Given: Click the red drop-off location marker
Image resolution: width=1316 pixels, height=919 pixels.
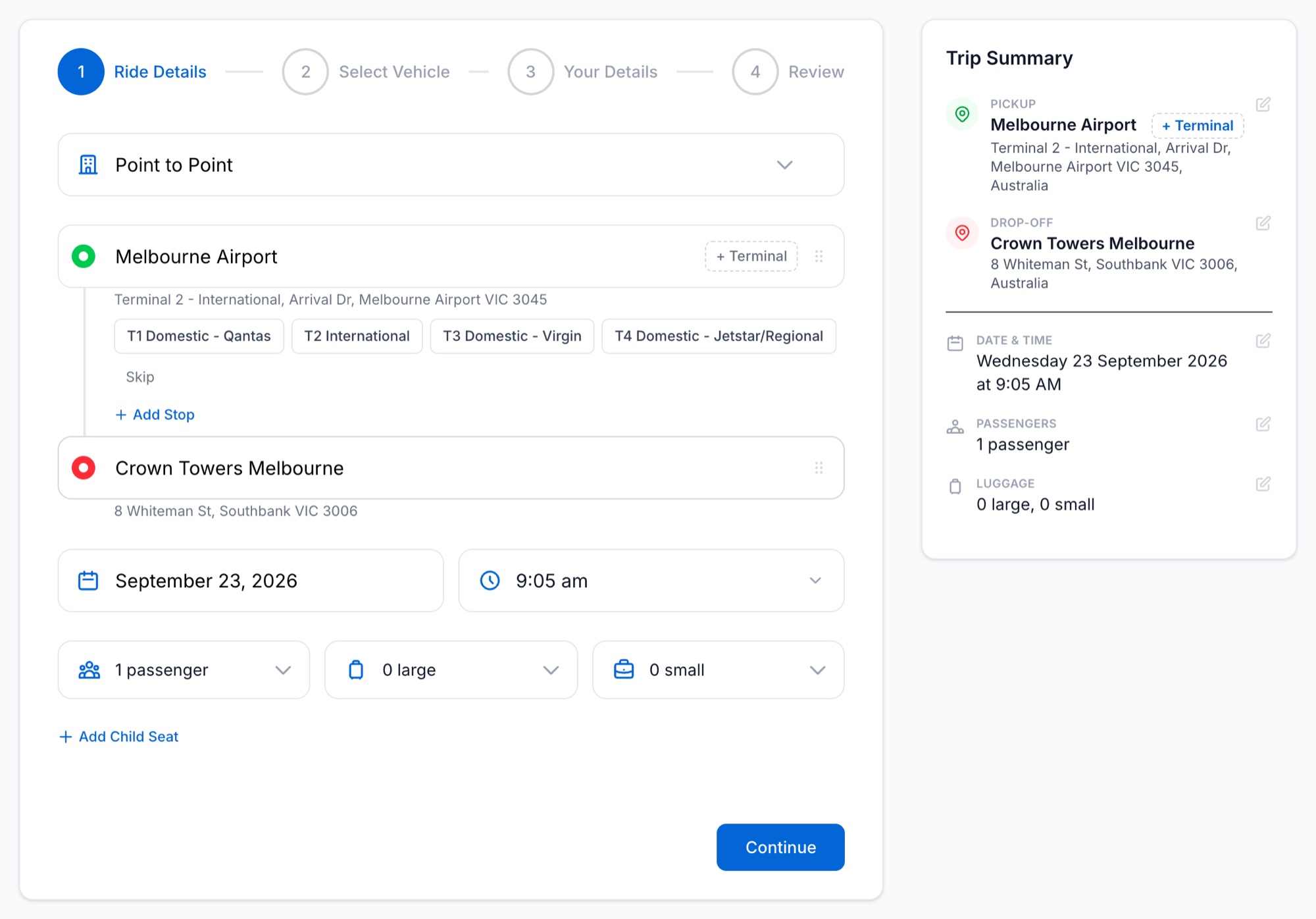Looking at the screenshot, I should tap(84, 467).
